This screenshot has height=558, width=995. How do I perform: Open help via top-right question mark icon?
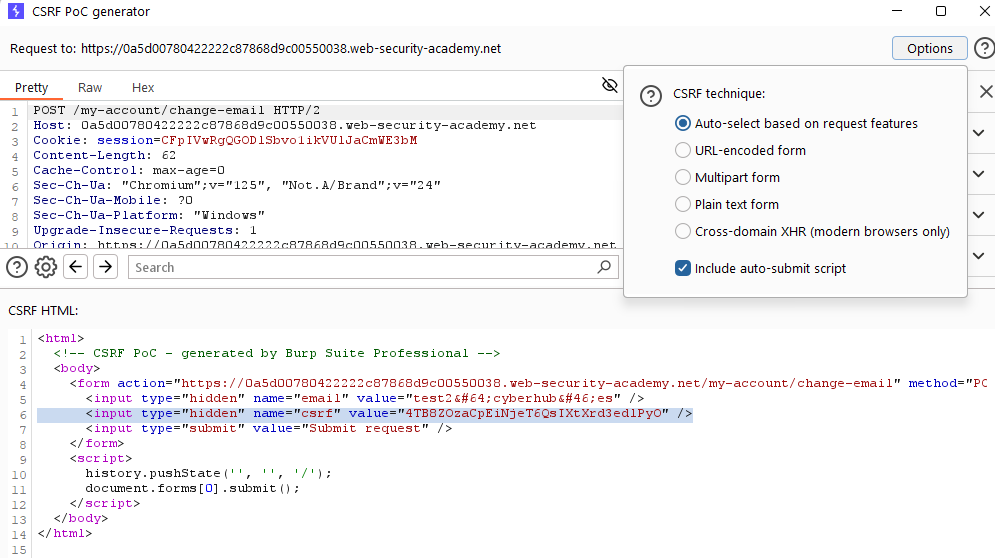tap(984, 48)
